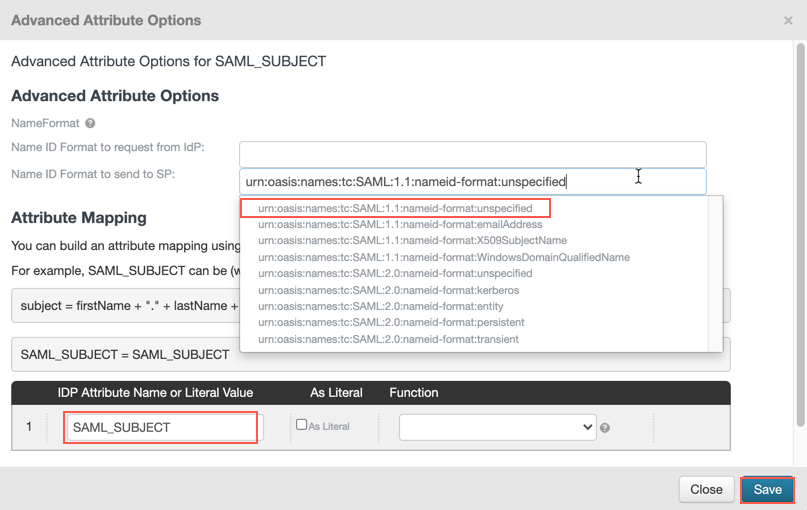Screen dimensions: 807x510
Task: Pick the entity nameid-format option
Action: [x=380, y=306]
